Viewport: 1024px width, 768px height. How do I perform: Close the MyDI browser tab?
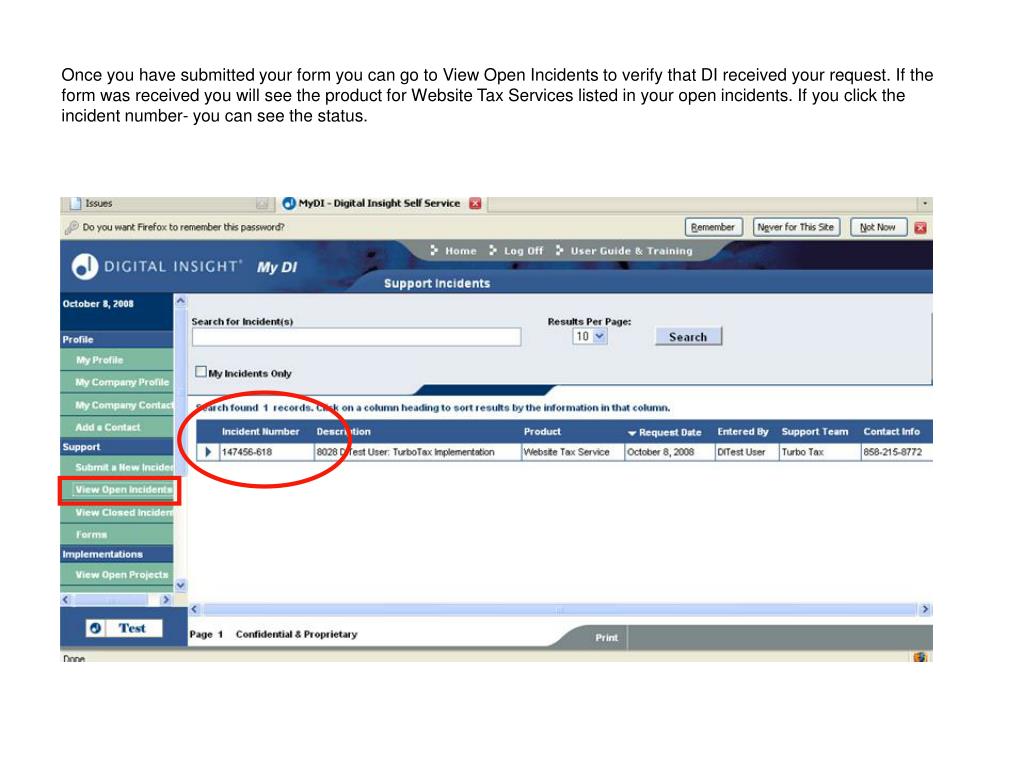pyautogui.click(x=475, y=204)
